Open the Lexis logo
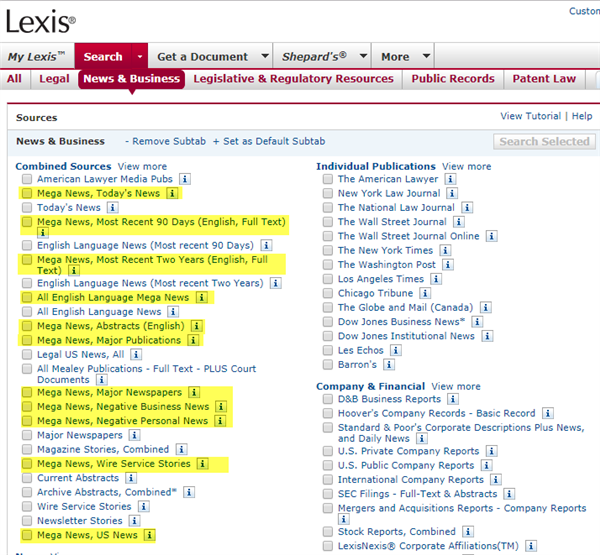 pyautogui.click(x=41, y=21)
